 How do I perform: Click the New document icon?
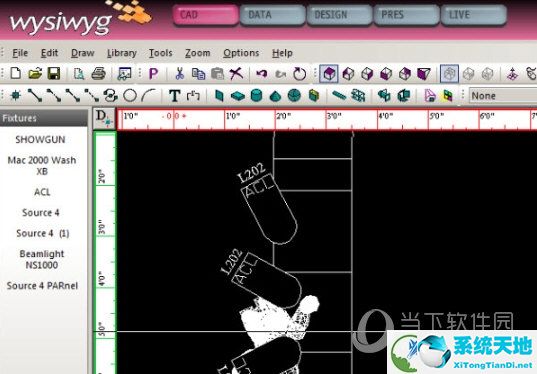point(16,73)
